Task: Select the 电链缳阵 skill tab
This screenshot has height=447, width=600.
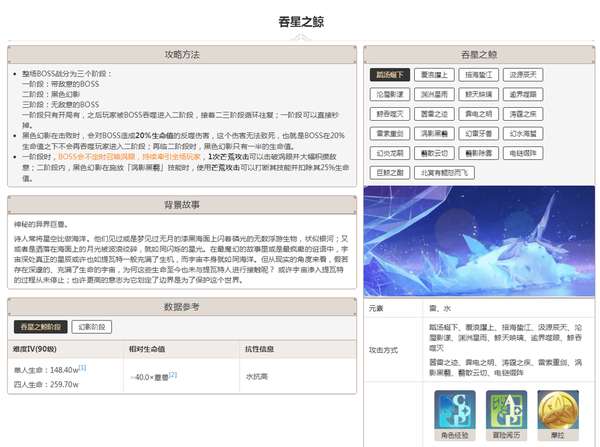Action: click(523, 153)
